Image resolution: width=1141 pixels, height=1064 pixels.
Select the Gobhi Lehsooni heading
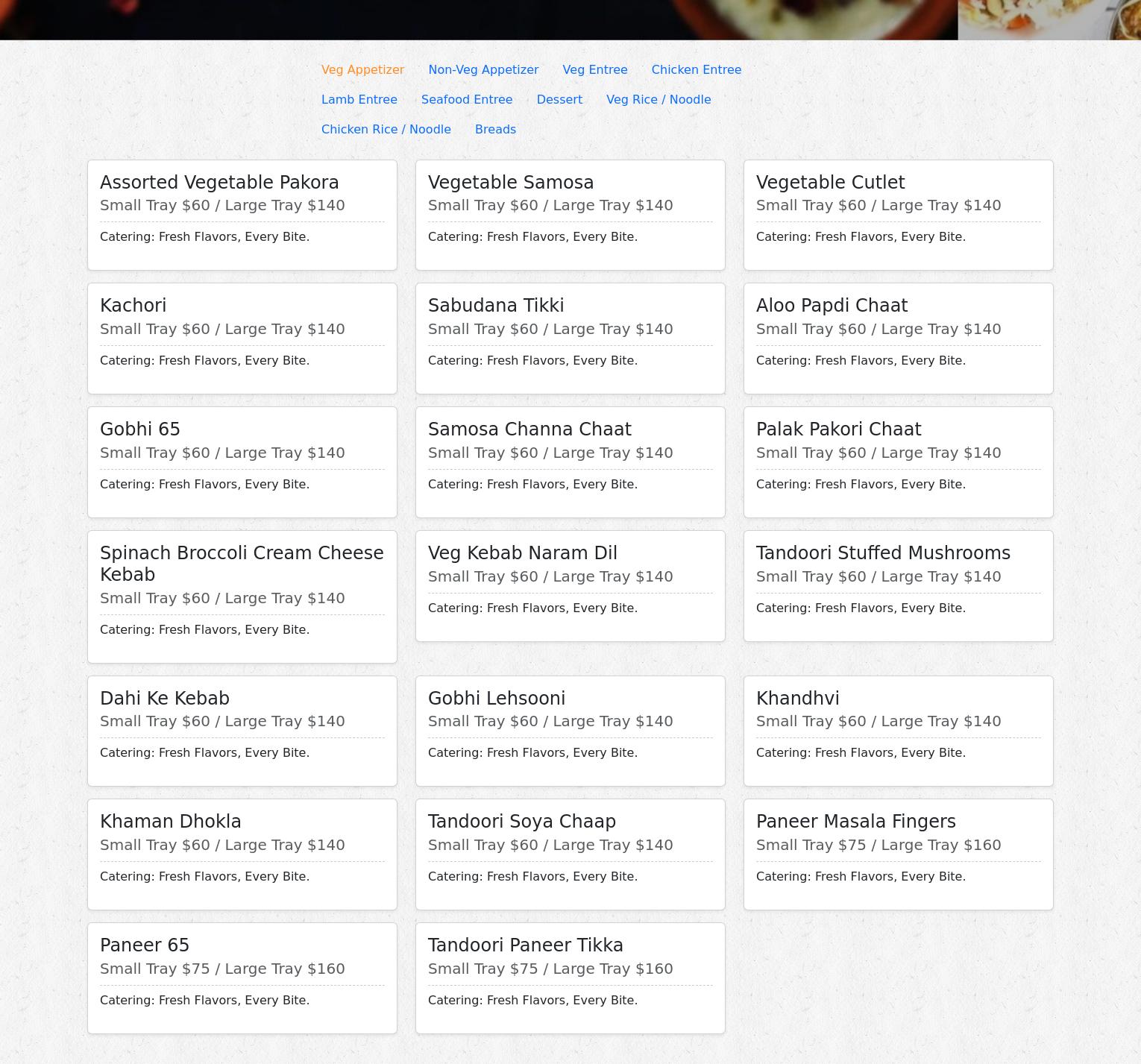coord(497,699)
